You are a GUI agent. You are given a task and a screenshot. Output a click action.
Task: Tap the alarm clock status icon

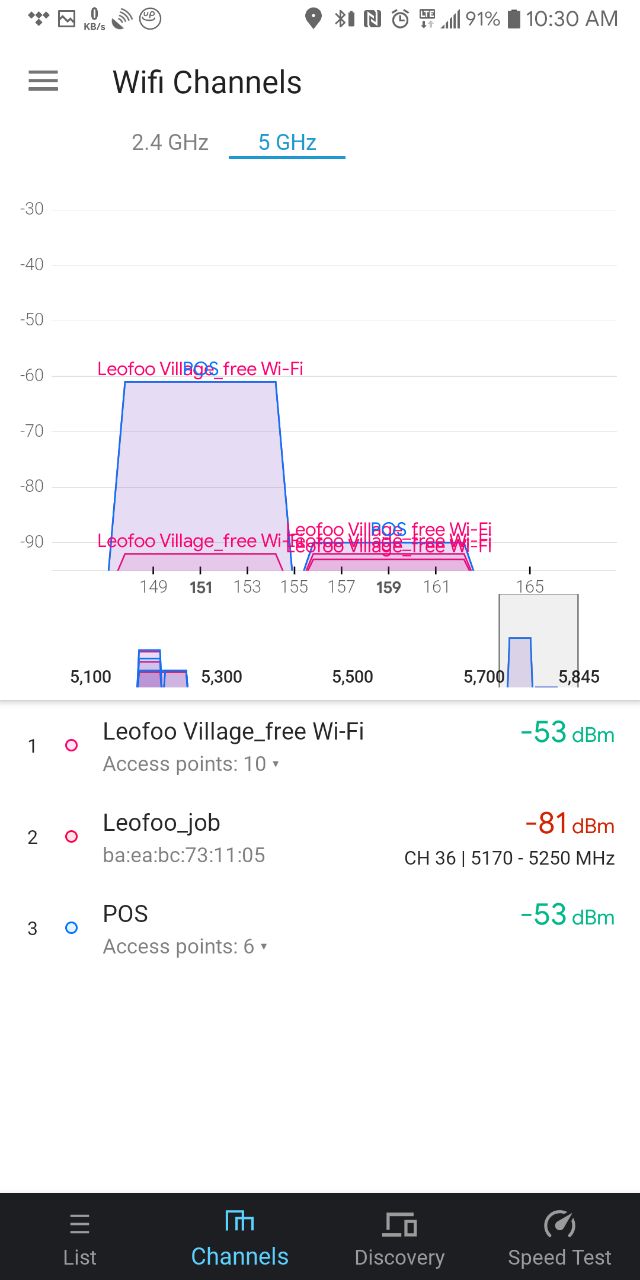tap(400, 18)
